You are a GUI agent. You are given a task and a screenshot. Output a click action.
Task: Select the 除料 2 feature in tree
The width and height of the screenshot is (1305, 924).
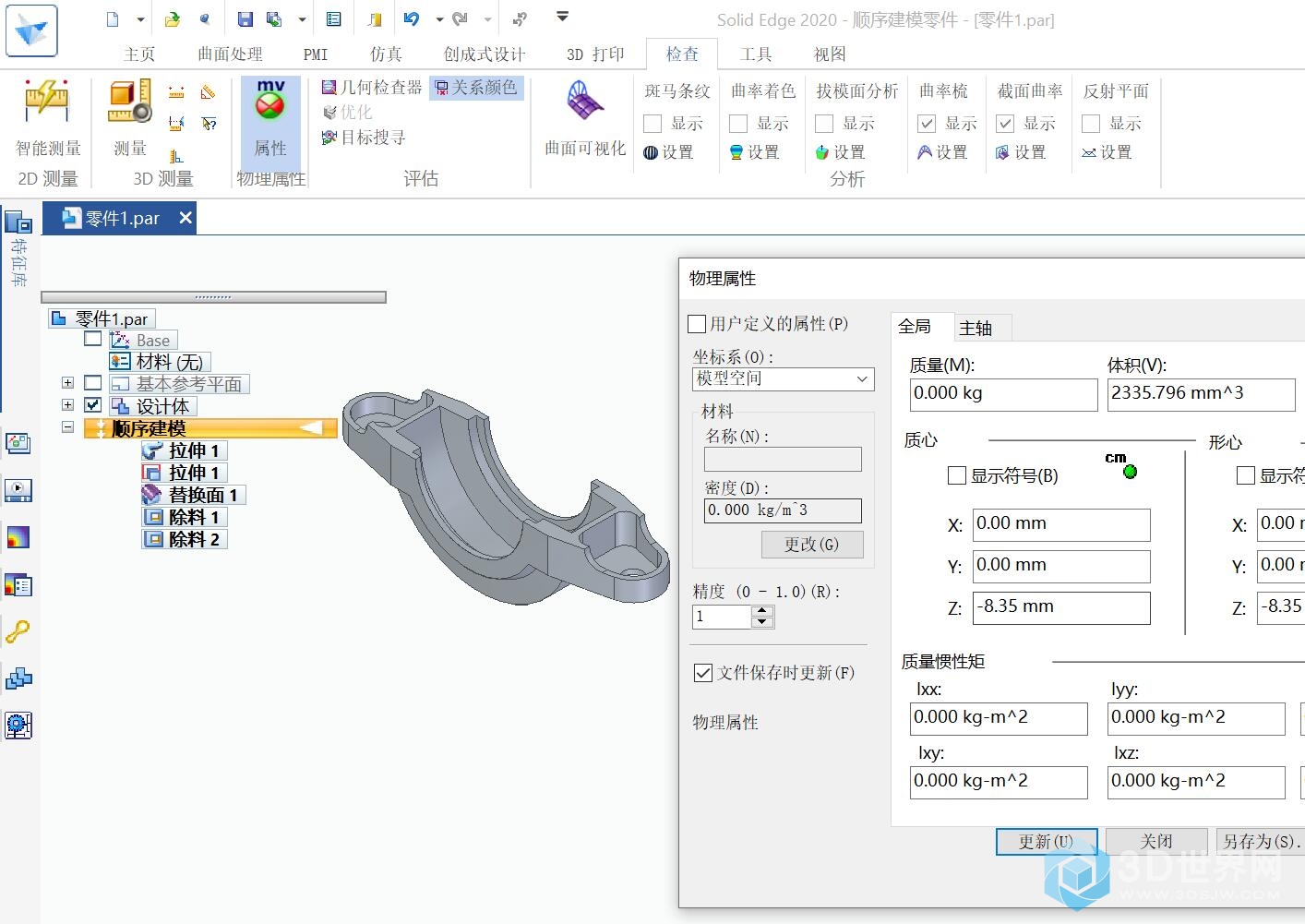click(184, 539)
